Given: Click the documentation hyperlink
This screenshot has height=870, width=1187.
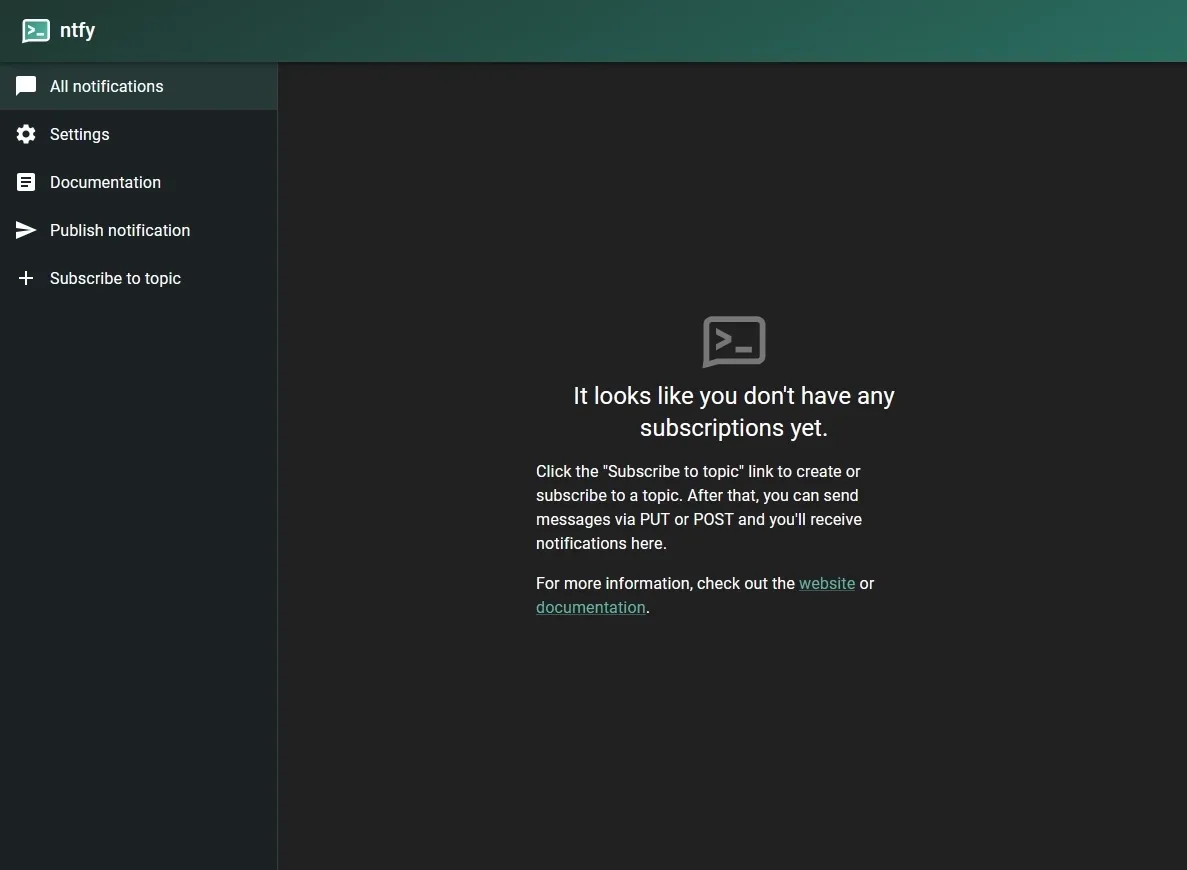Looking at the screenshot, I should pos(590,607).
